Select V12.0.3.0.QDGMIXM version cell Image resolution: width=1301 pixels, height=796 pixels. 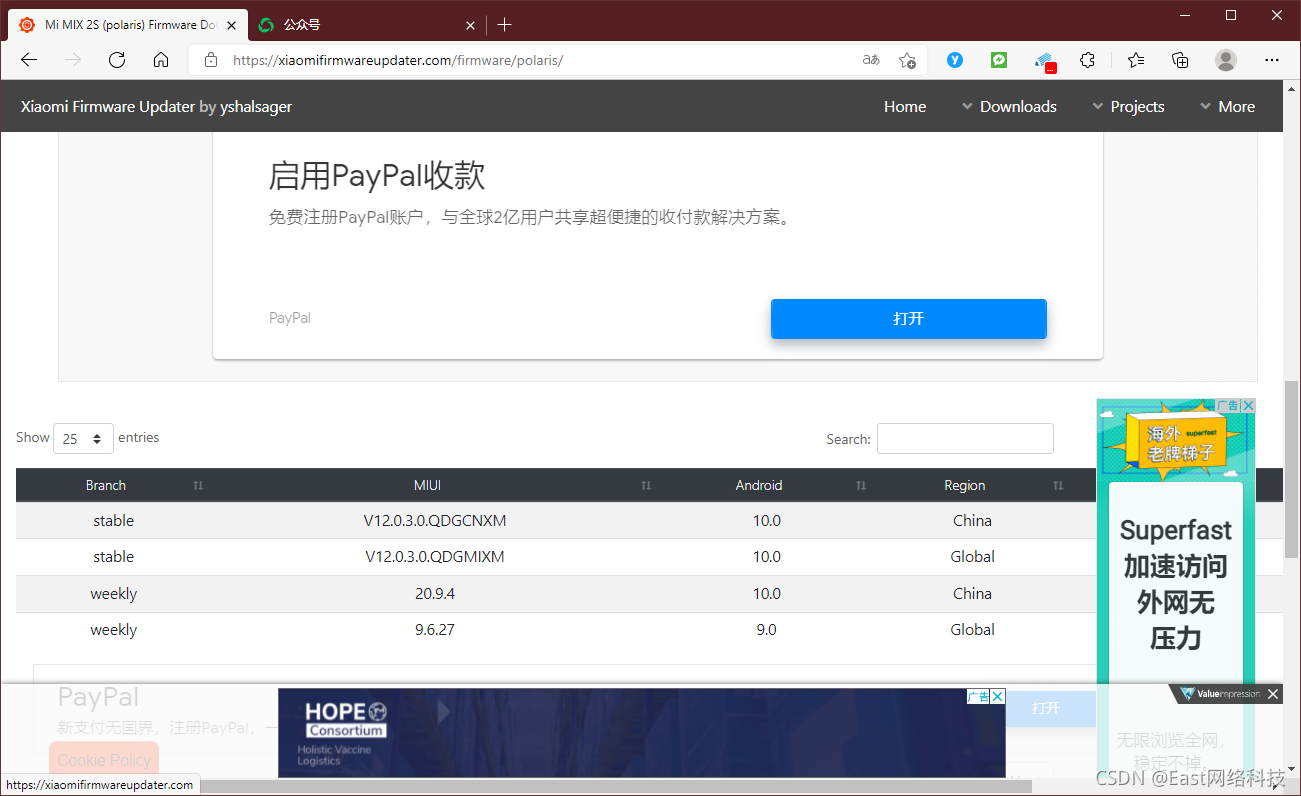tap(435, 557)
